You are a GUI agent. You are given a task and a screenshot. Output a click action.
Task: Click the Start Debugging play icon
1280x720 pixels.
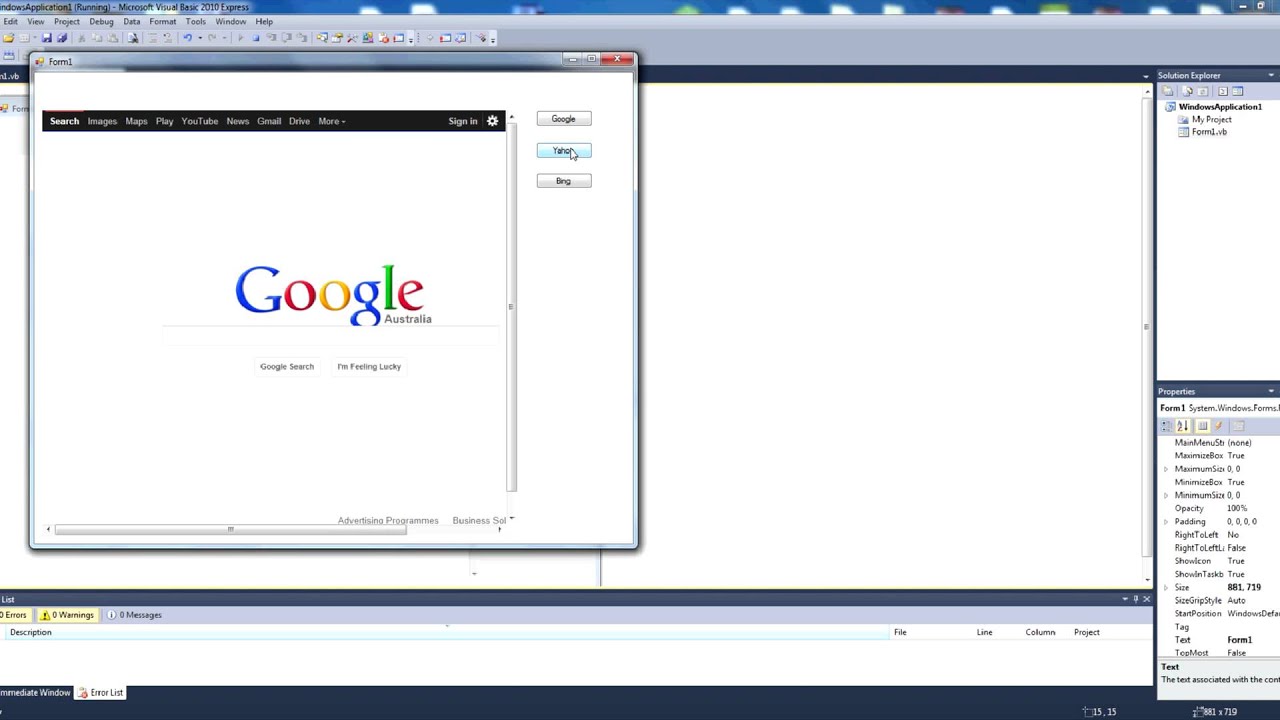tap(240, 38)
